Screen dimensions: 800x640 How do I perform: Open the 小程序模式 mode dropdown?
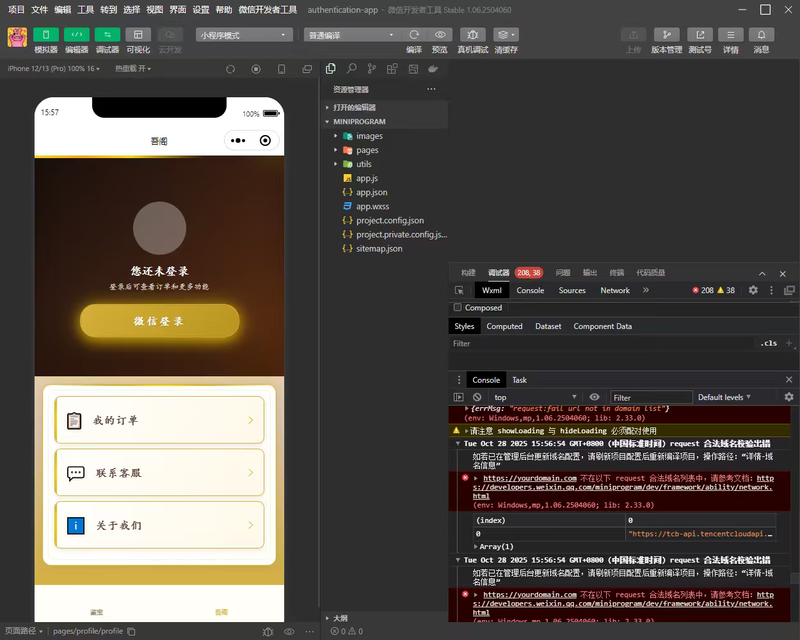pos(244,35)
